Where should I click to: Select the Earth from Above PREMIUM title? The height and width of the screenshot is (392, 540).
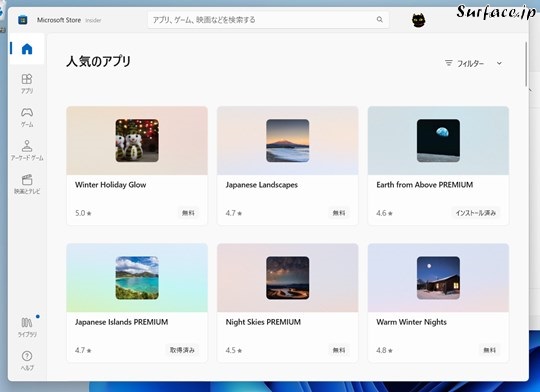(425, 185)
